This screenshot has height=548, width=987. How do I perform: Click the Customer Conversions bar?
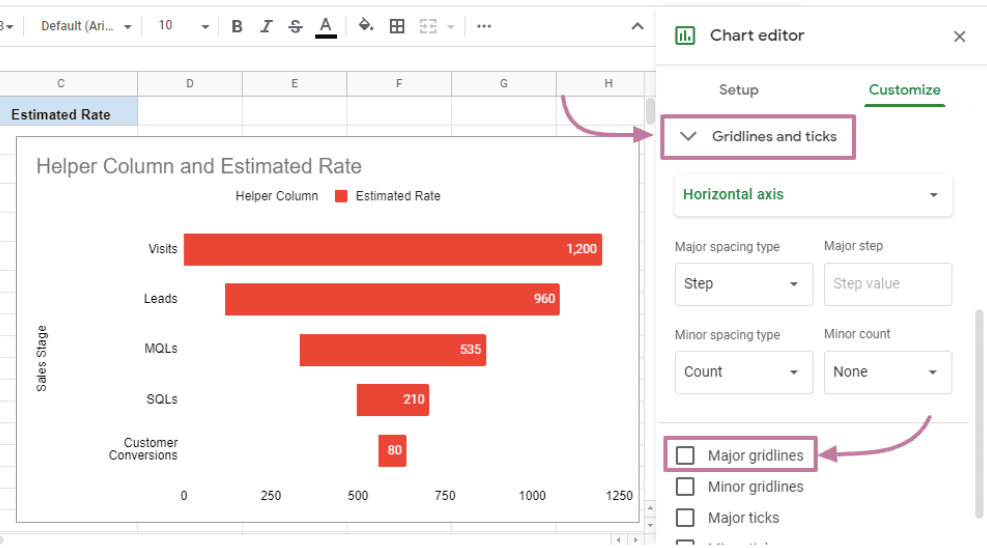coord(392,450)
